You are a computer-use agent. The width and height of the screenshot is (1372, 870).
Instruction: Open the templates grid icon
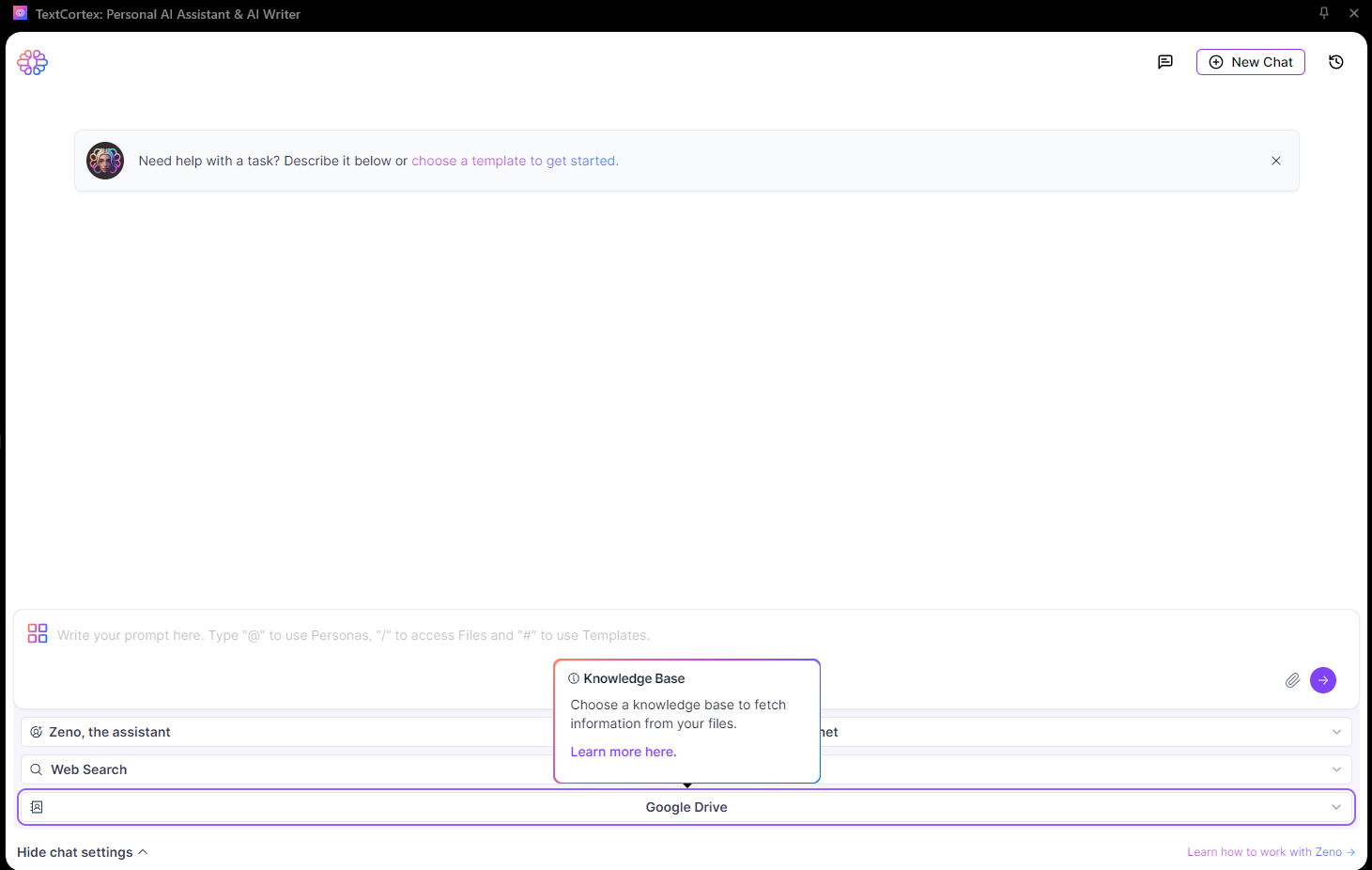coord(38,633)
